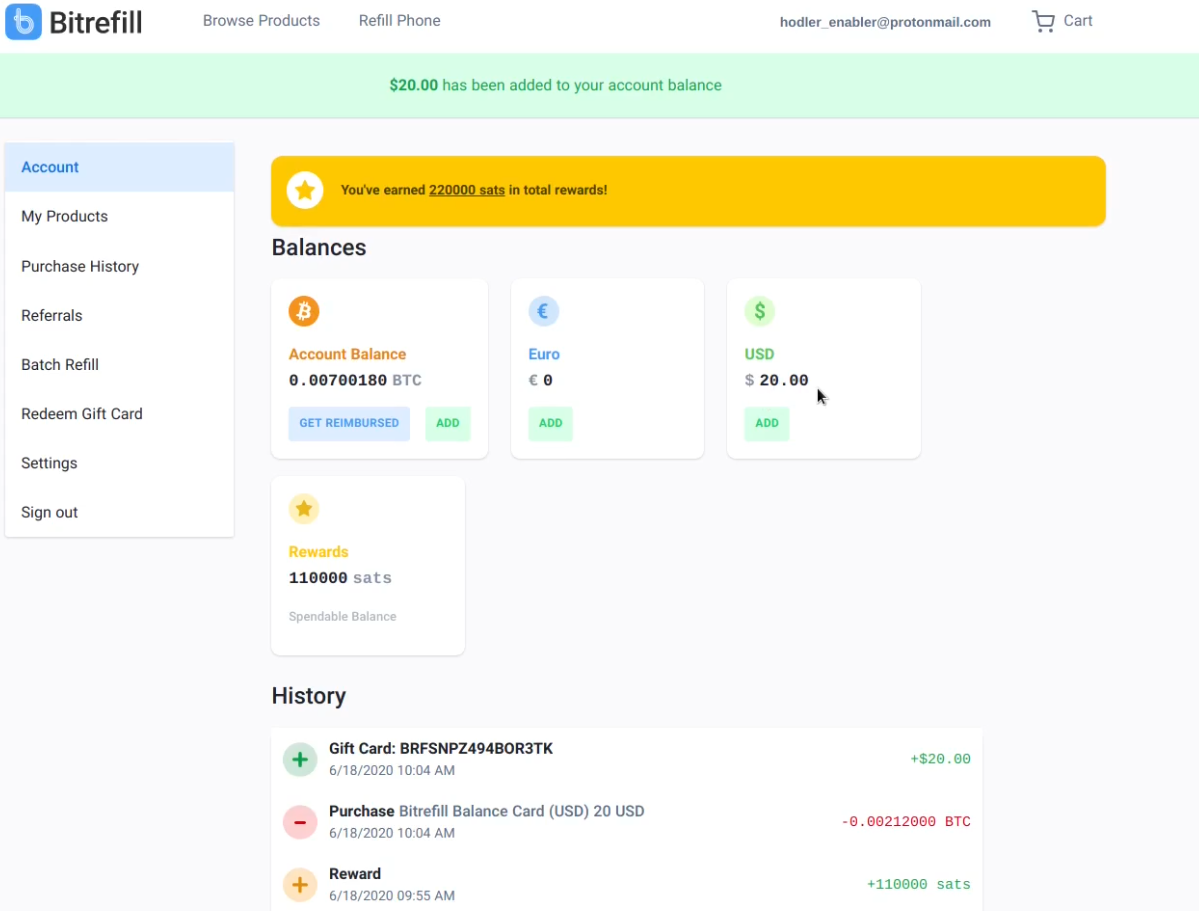Click the Bitrefill wordmark text
Viewport: 1199px width, 911px height.
pos(96,22)
